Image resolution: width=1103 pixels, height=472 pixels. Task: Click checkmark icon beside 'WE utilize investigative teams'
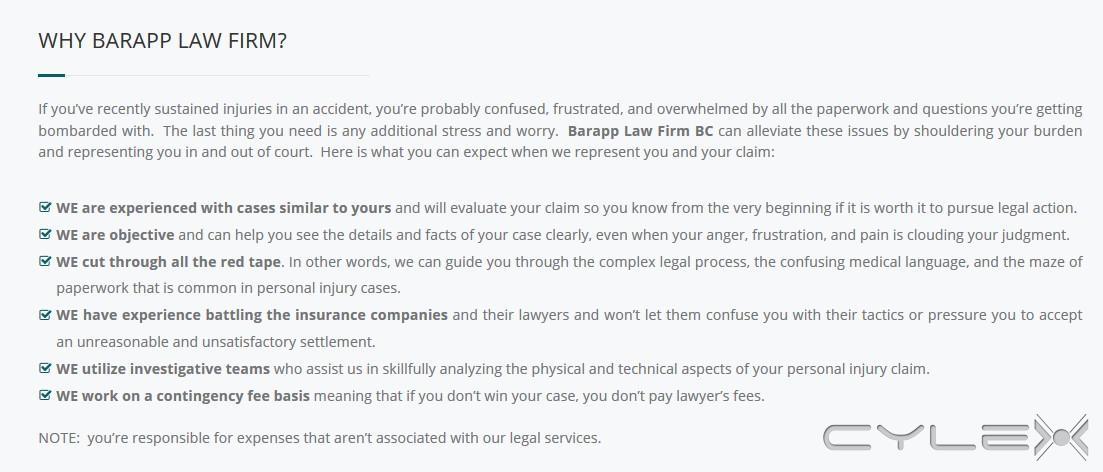pyautogui.click(x=45, y=369)
